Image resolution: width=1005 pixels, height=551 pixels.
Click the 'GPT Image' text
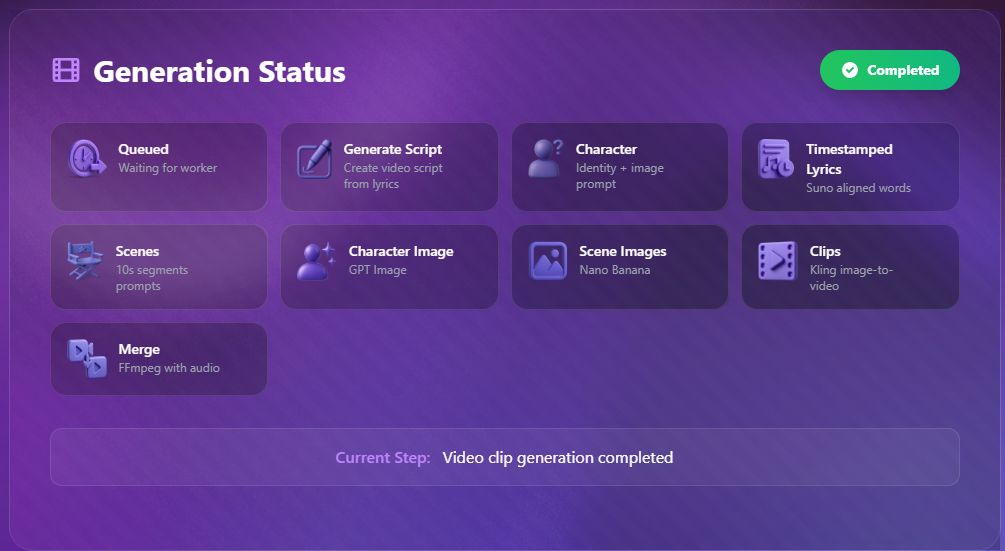coord(378,270)
